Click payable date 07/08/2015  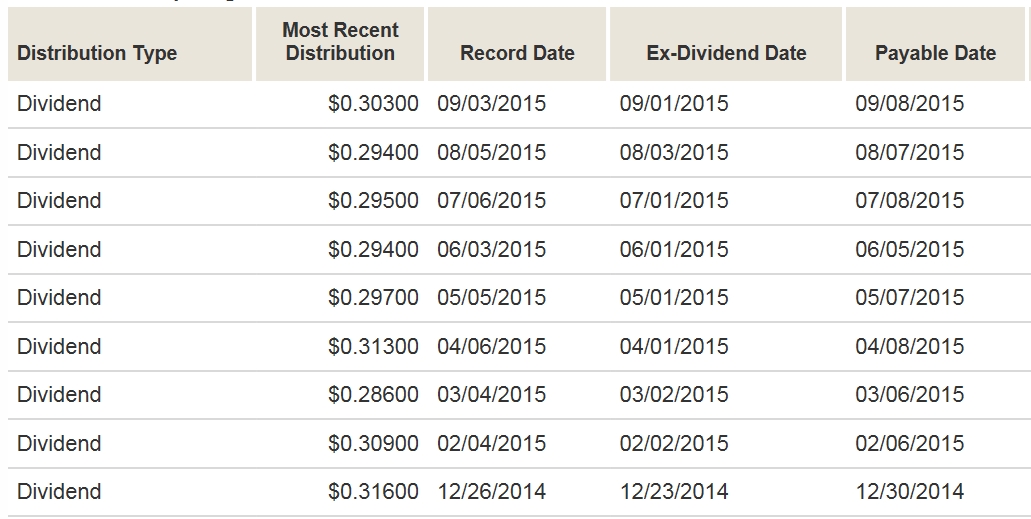(909, 201)
